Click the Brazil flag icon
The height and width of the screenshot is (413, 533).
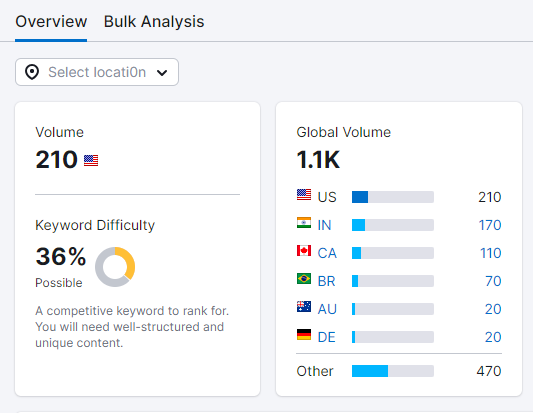(x=304, y=278)
